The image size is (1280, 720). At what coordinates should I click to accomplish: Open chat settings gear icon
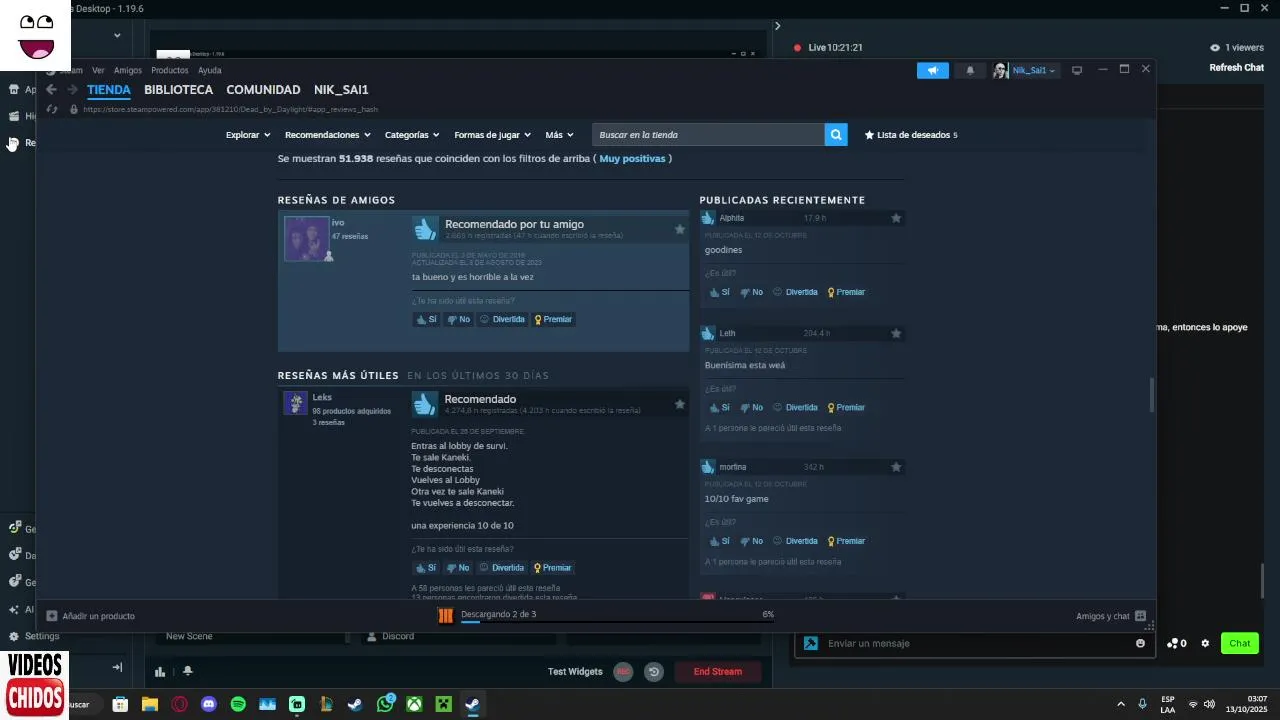click(1205, 643)
